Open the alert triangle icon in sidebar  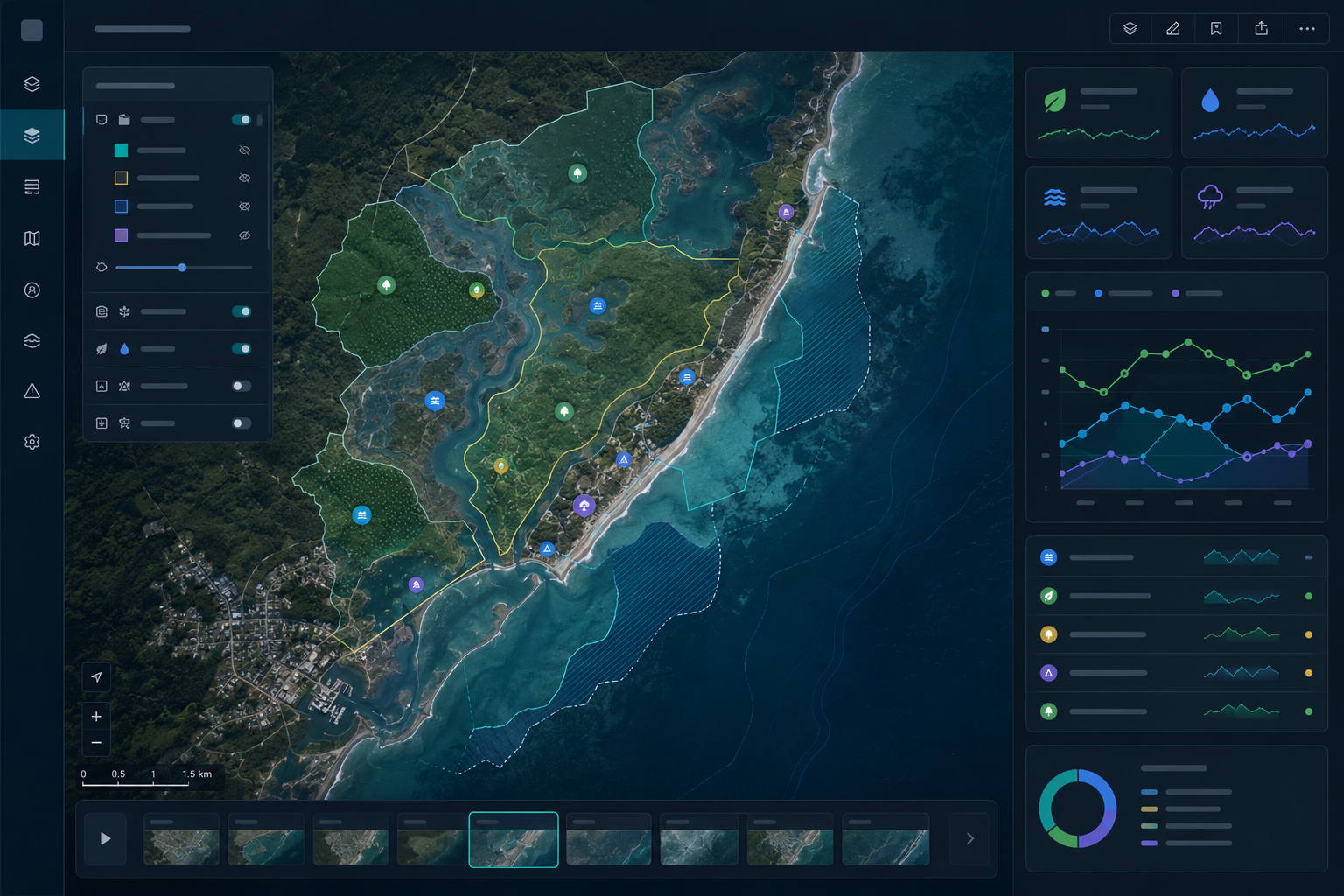(x=32, y=391)
